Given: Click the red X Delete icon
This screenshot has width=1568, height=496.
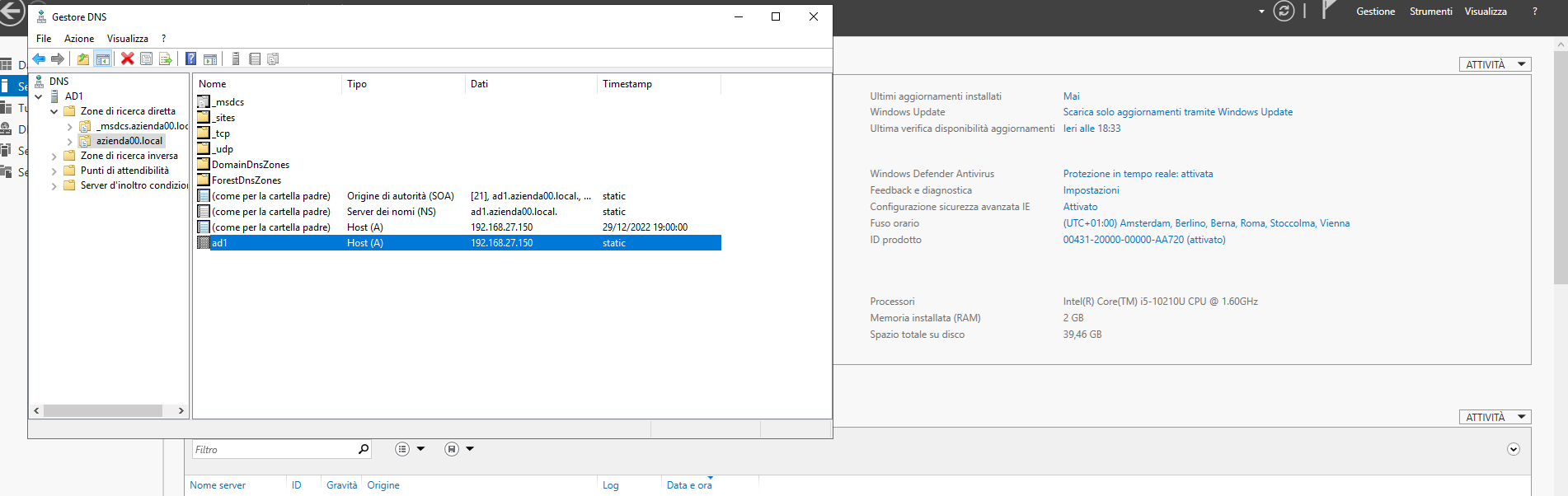Looking at the screenshot, I should 128,58.
